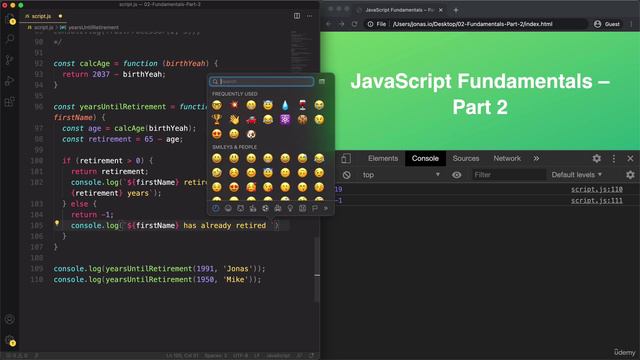
Task: Switch to the Console tab in DevTools
Action: pyautogui.click(x=425, y=158)
